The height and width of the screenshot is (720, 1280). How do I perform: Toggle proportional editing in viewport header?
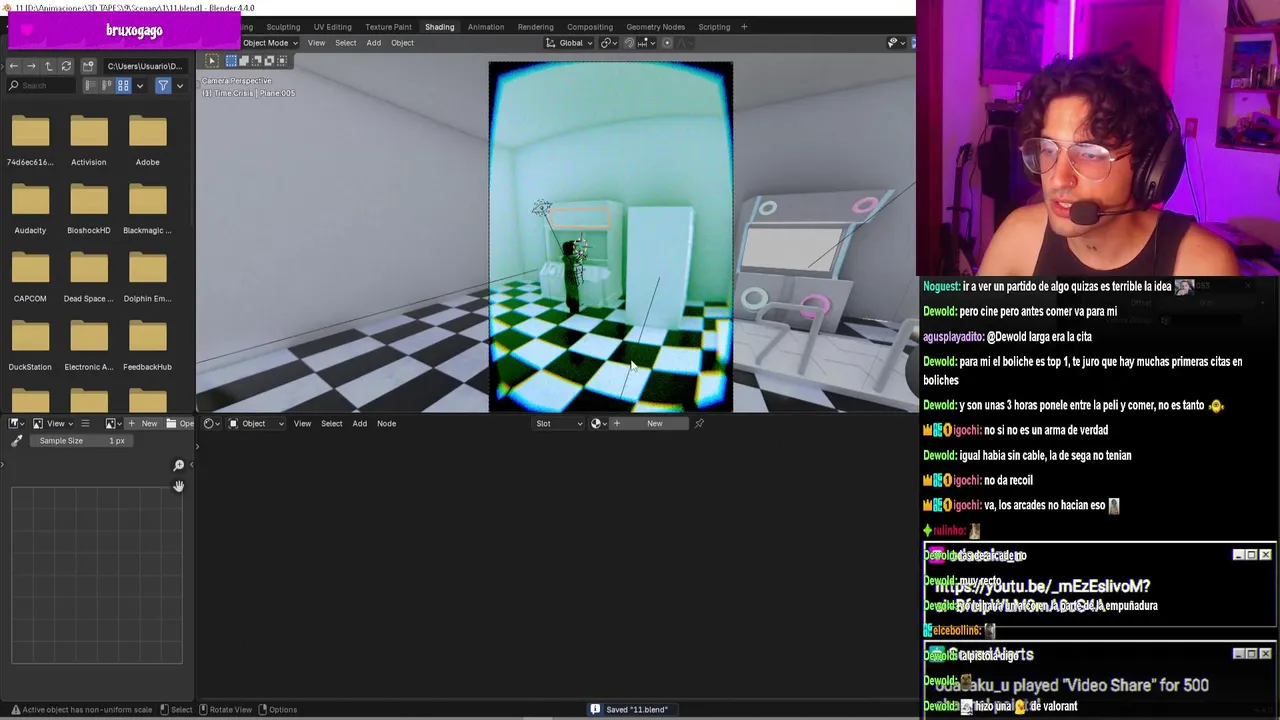point(667,43)
